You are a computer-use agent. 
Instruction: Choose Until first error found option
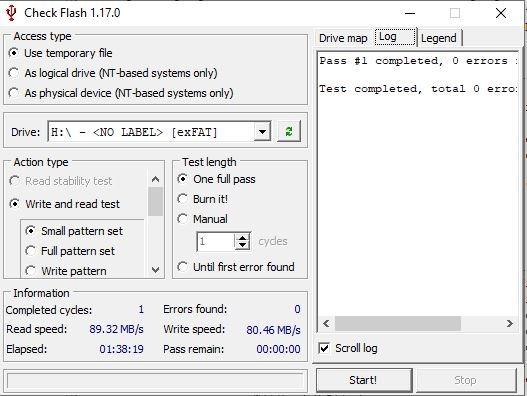236,267
